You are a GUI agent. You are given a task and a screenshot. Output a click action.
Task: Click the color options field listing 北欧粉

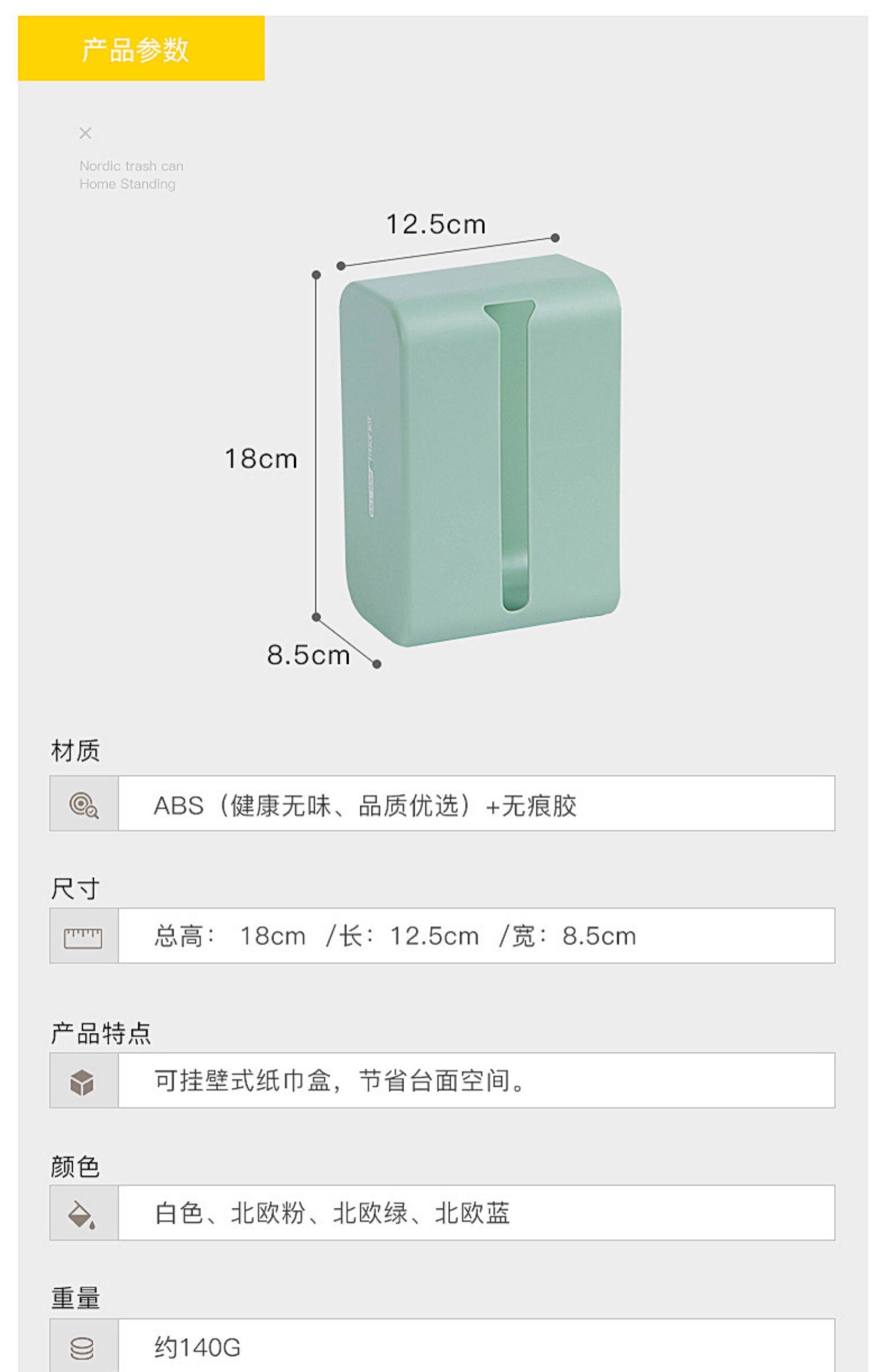(x=476, y=1214)
